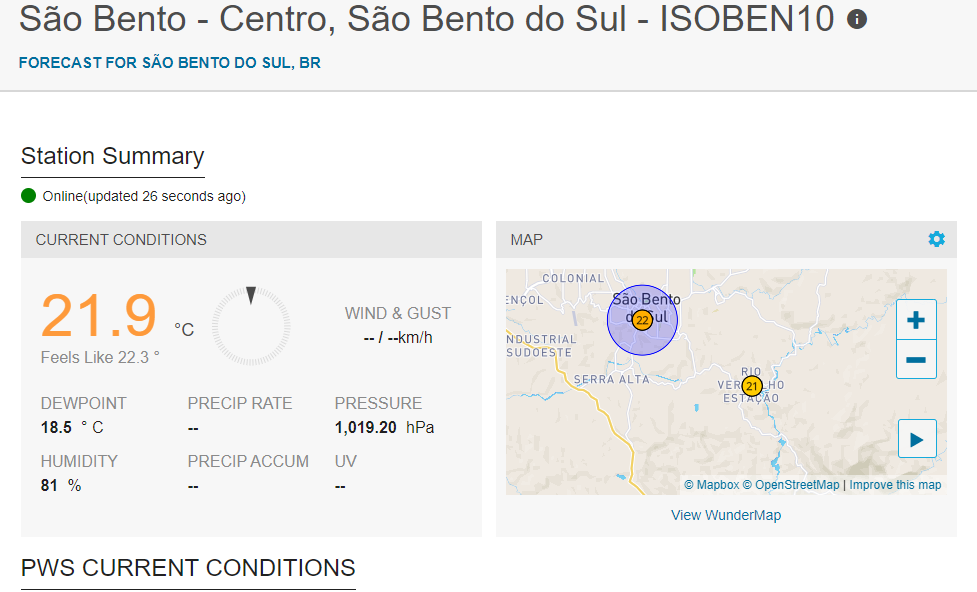The image size is (977, 592).
Task: Click the Current Conditions panel header
Action: coord(251,239)
